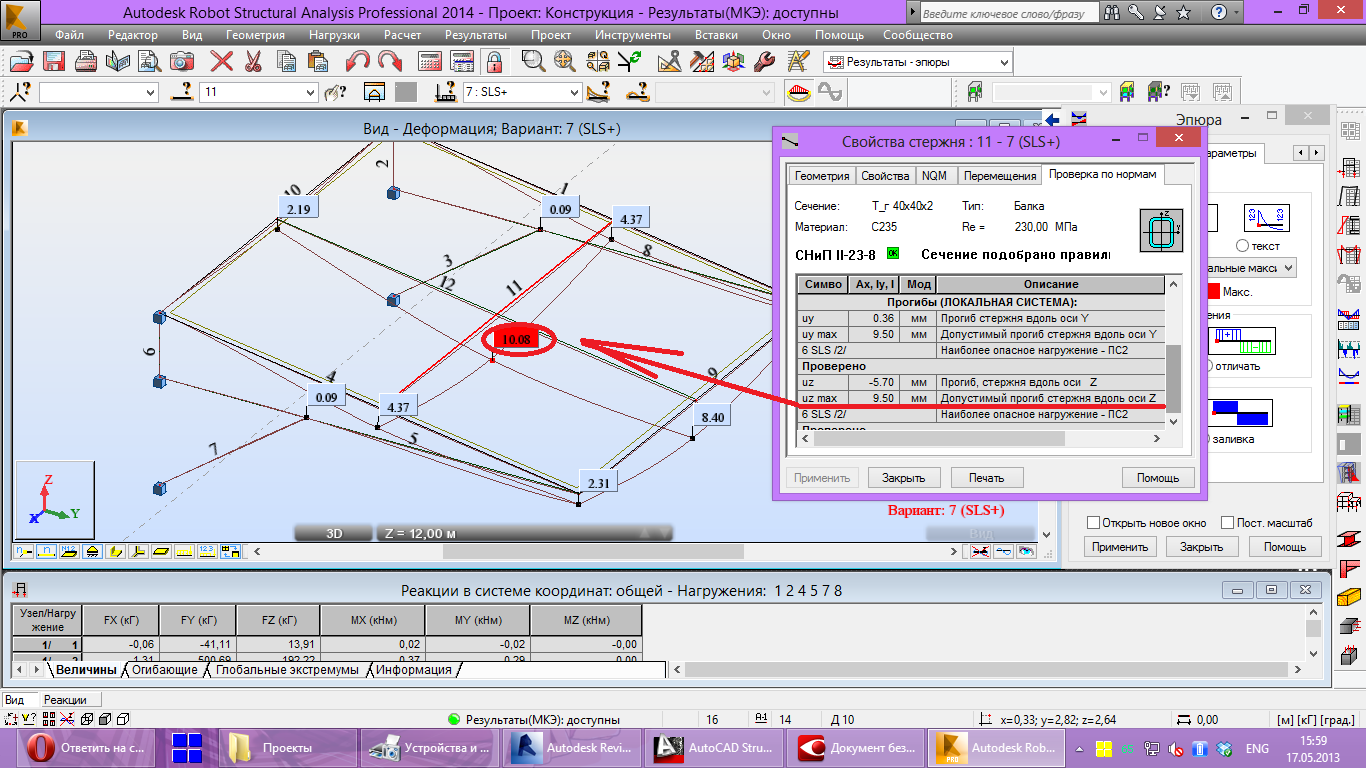Open Opera 'Ответить на с...' in taskbar

click(87, 748)
